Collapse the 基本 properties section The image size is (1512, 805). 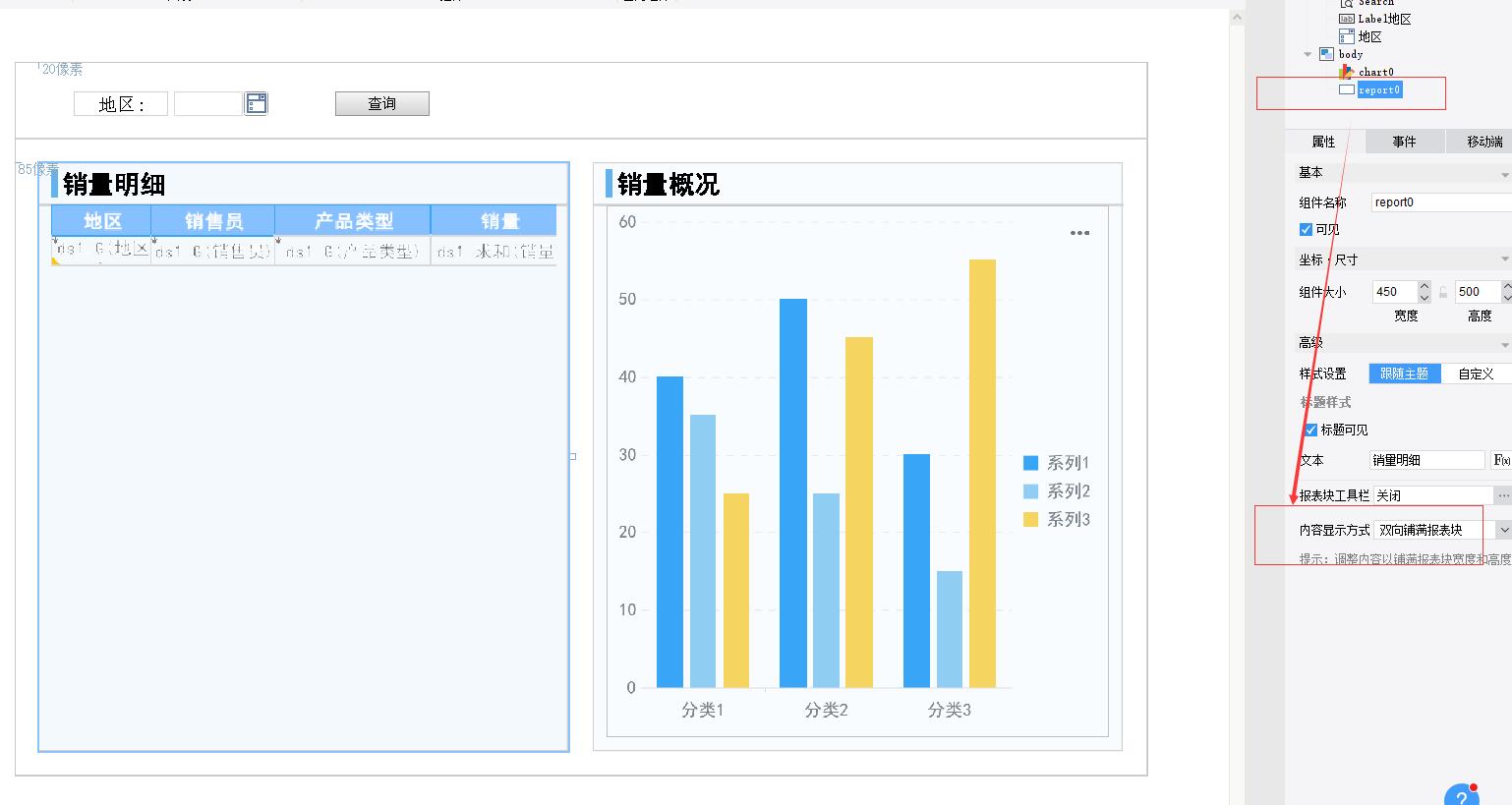(x=1504, y=174)
